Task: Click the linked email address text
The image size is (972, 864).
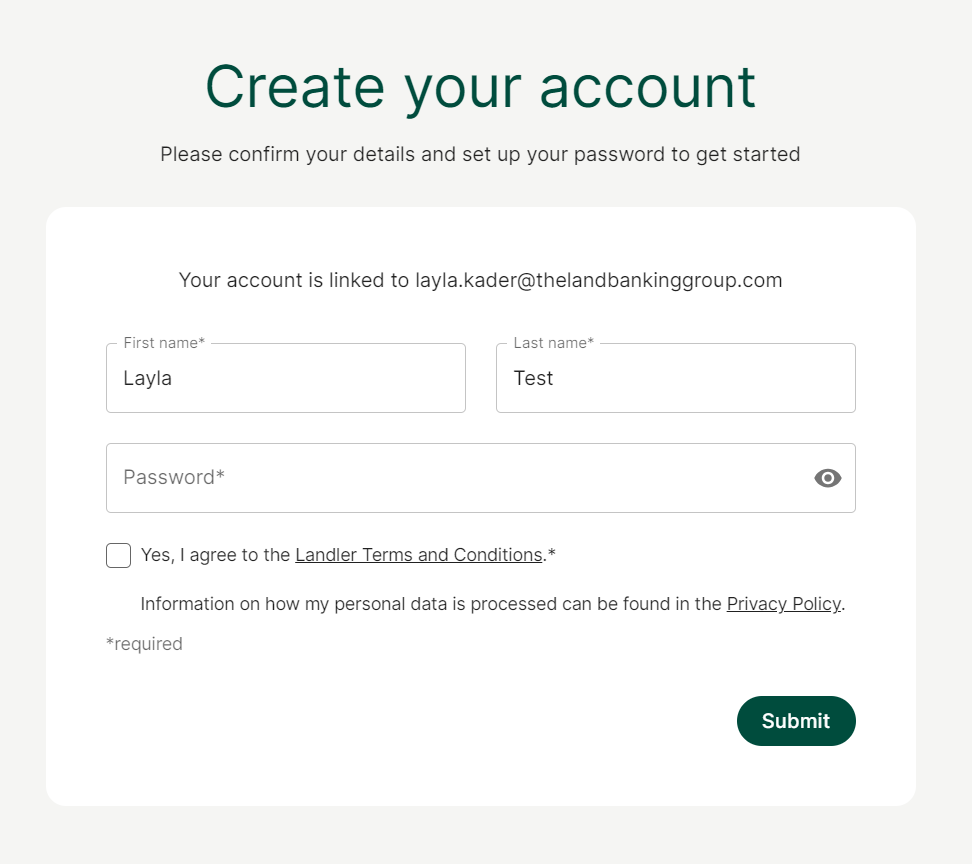Action: pos(598,280)
